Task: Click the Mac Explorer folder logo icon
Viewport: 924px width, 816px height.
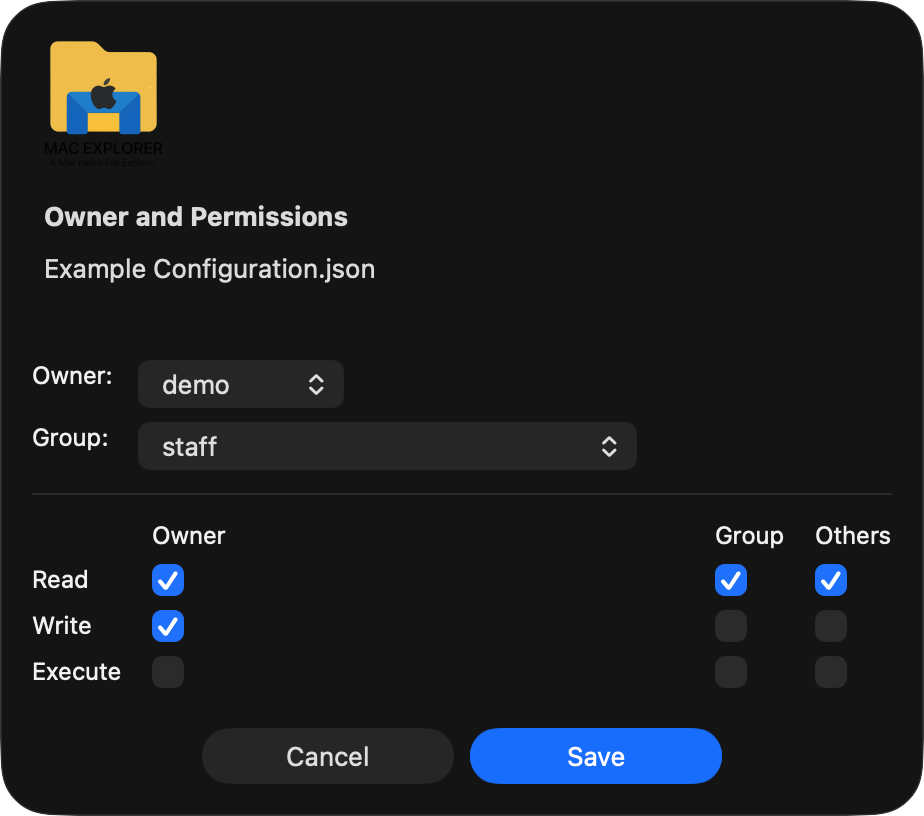Action: pos(104,104)
